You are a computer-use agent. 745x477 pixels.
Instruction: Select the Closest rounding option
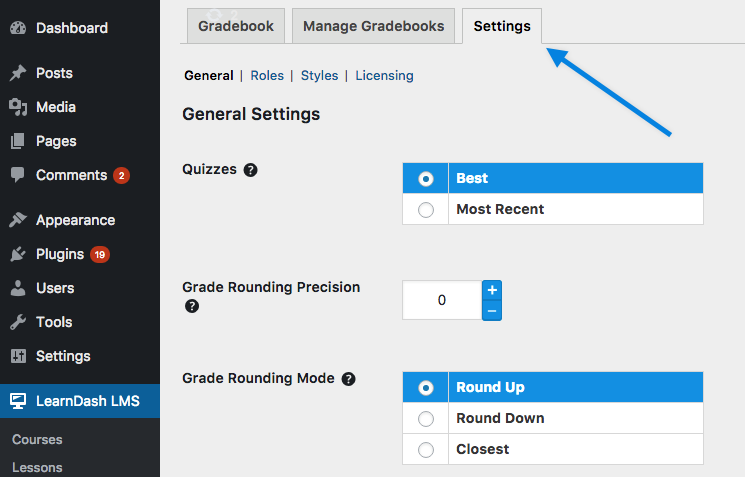click(426, 449)
